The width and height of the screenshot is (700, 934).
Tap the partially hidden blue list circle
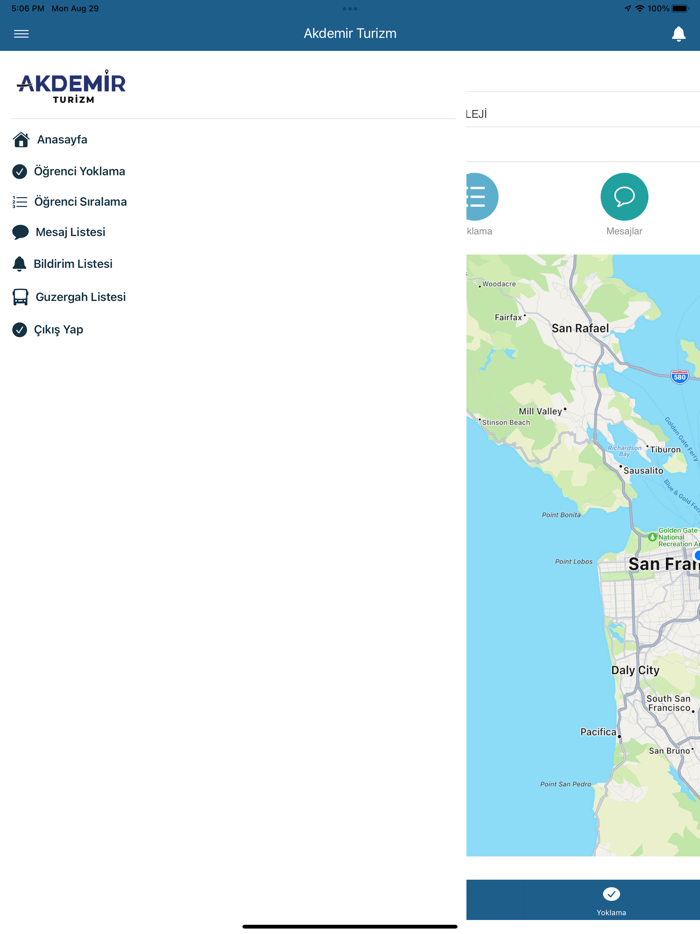pyautogui.click(x=482, y=197)
